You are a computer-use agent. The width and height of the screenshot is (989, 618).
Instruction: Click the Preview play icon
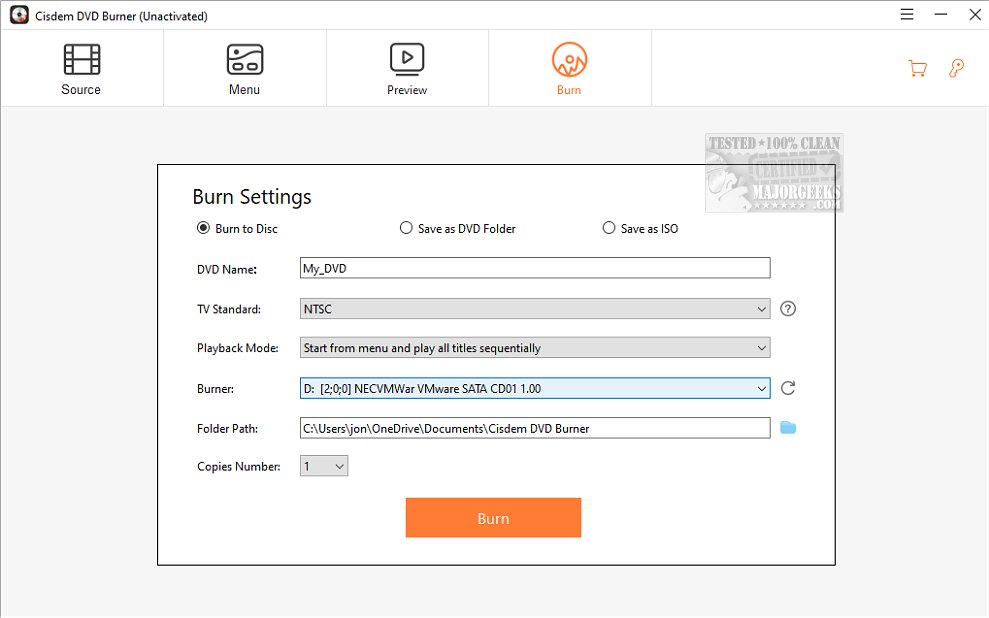407,60
